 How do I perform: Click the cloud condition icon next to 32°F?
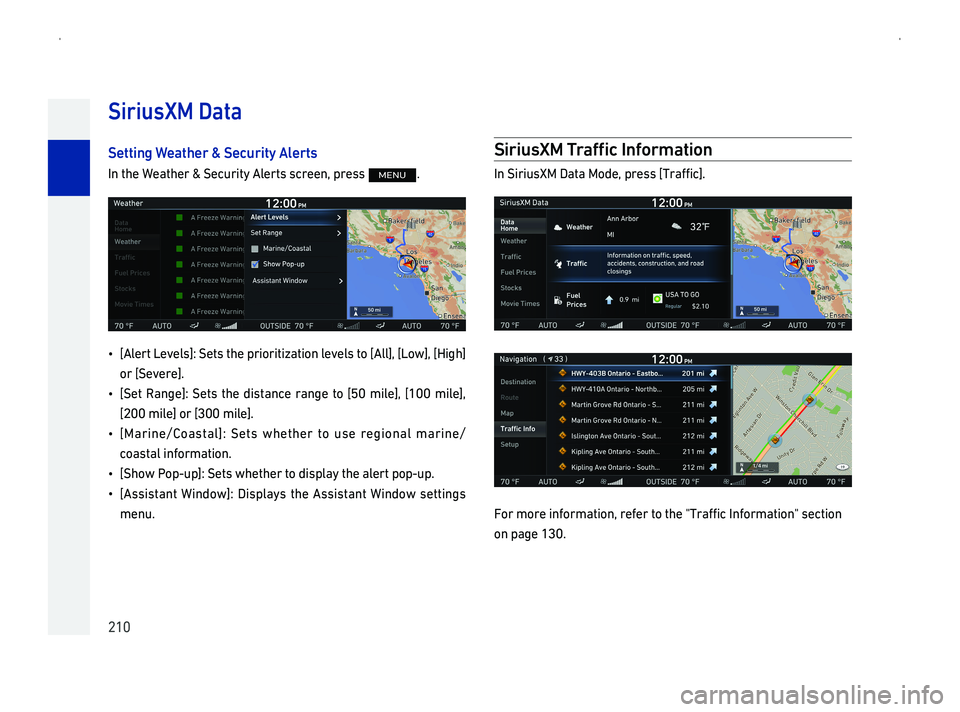(677, 226)
